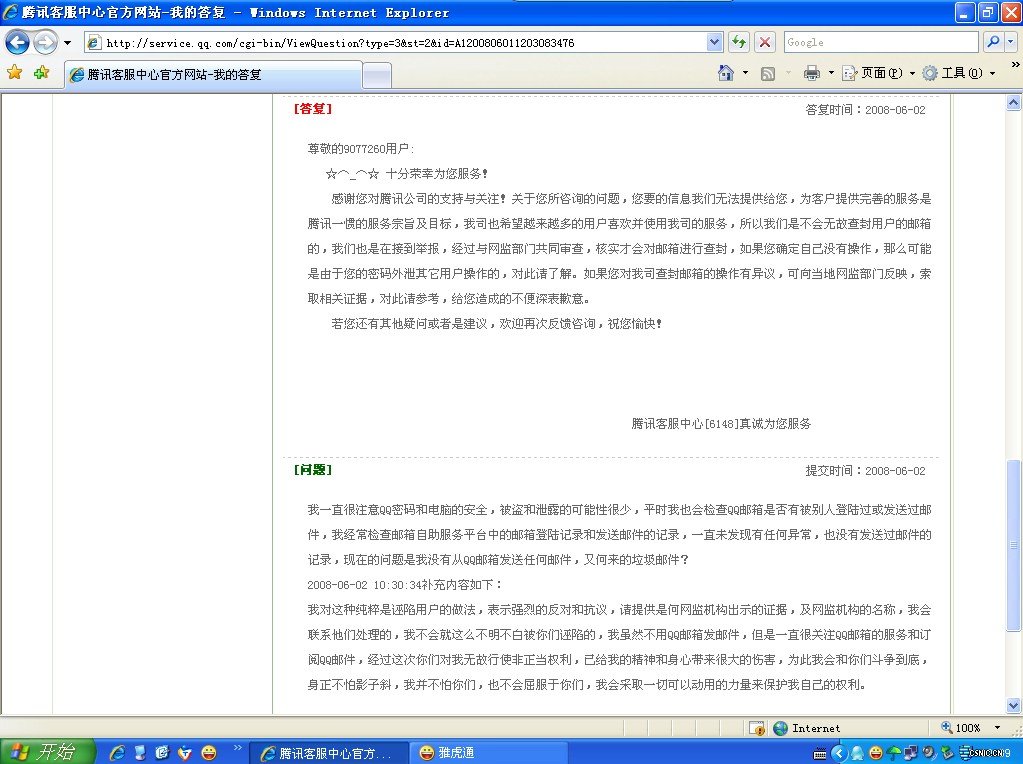Click the RSS feeds icon
The width and height of the screenshot is (1023, 764).
[768, 73]
